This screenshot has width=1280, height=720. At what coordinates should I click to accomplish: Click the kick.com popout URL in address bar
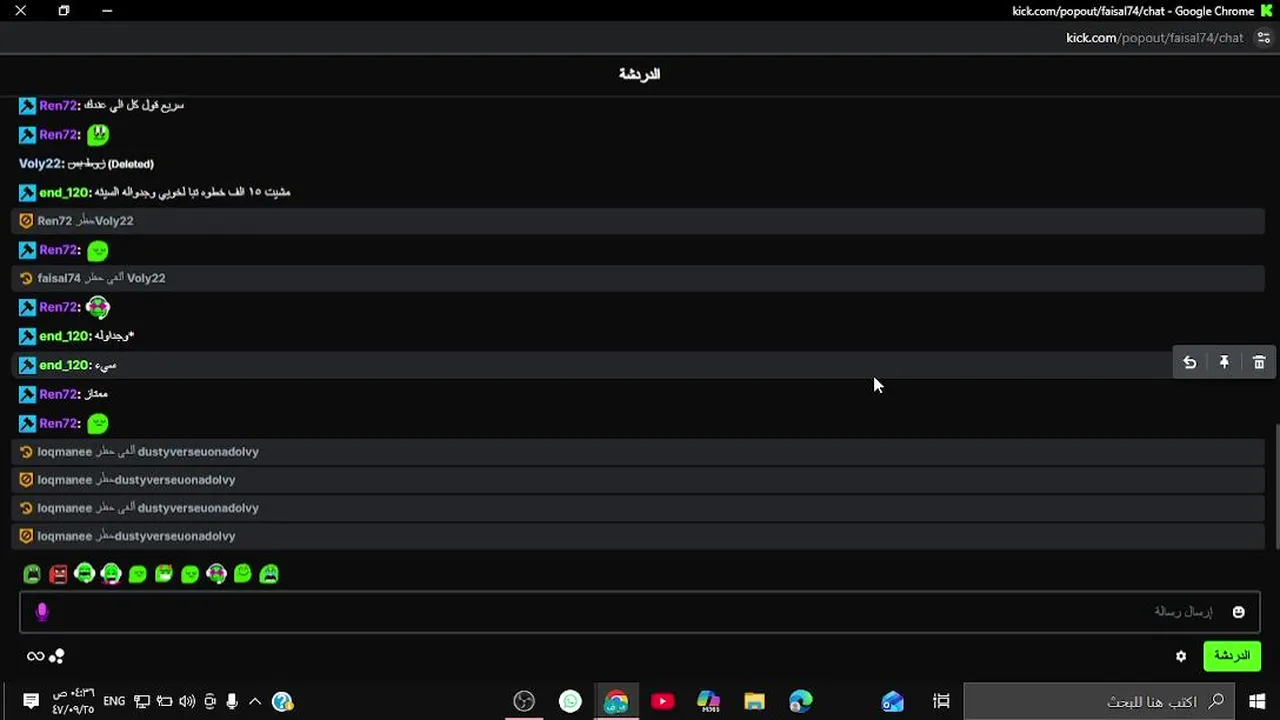tap(1155, 38)
